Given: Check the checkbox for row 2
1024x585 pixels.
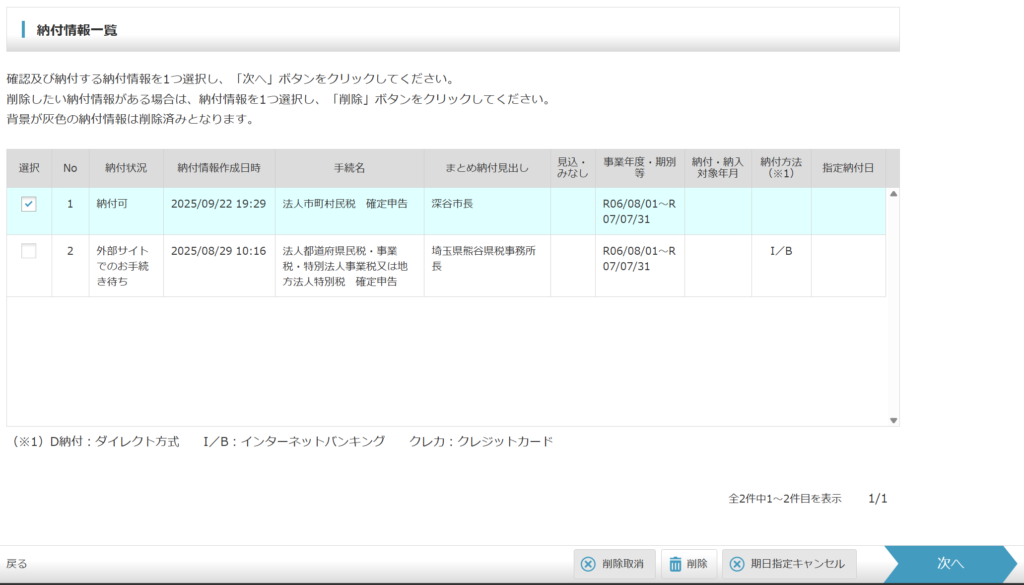Looking at the screenshot, I should pyautogui.click(x=29, y=251).
